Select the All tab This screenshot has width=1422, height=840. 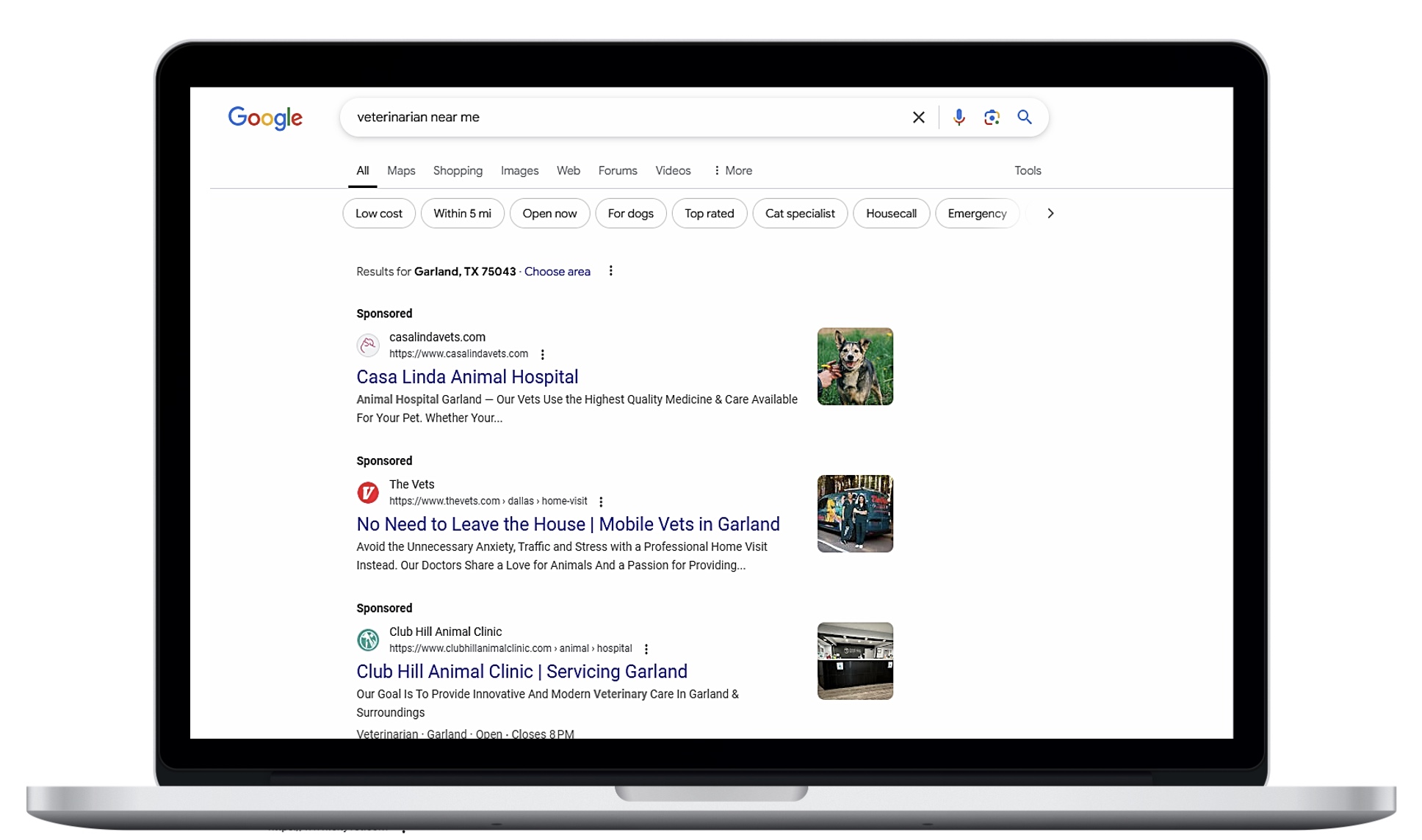tap(363, 170)
